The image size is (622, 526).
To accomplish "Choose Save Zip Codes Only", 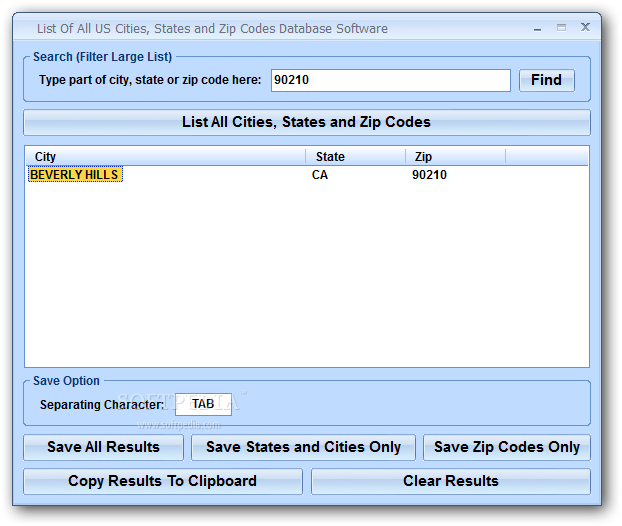I will point(507,447).
